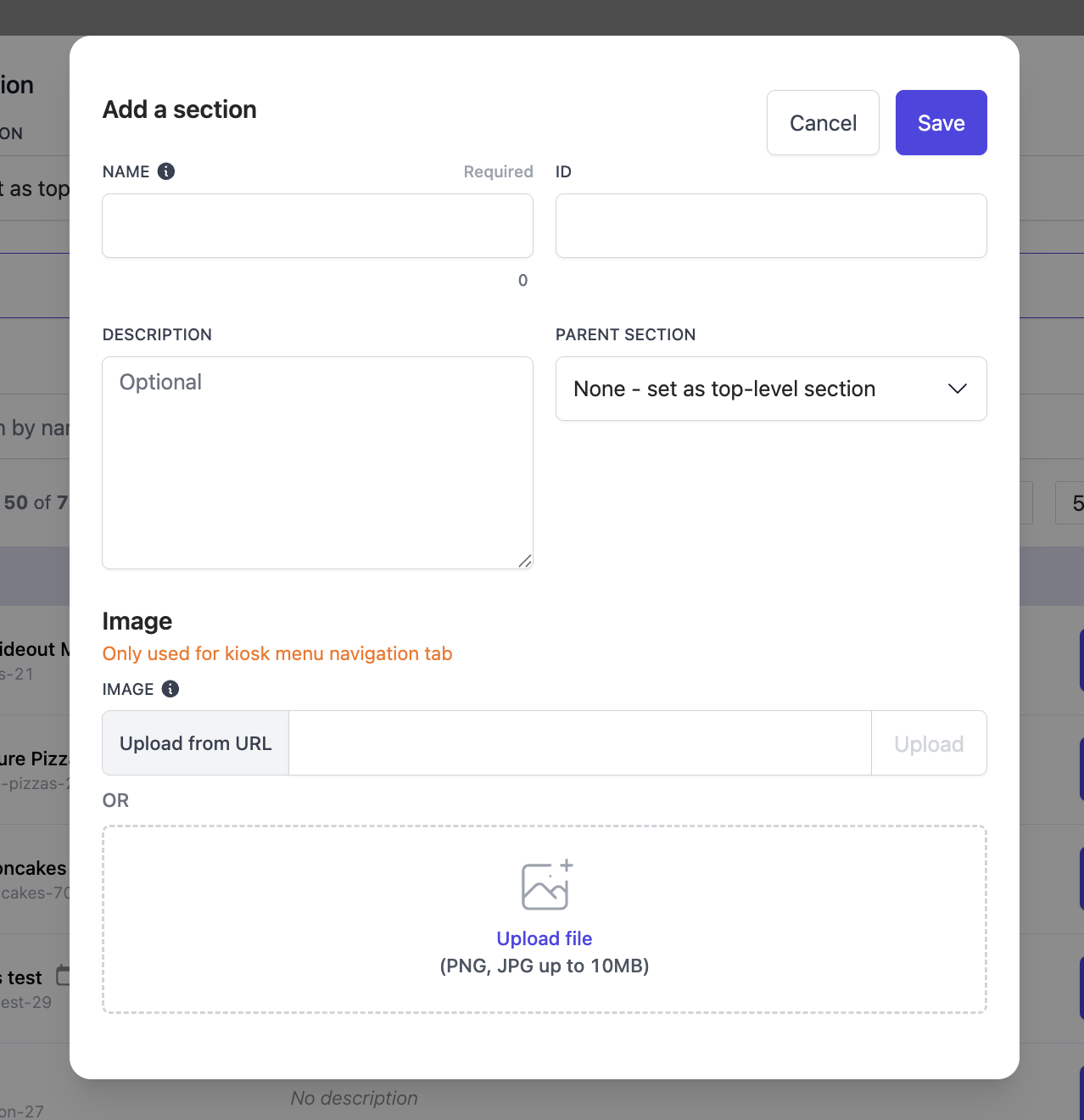Click the character counter below the NAME field
This screenshot has width=1084, height=1120.
(522, 280)
